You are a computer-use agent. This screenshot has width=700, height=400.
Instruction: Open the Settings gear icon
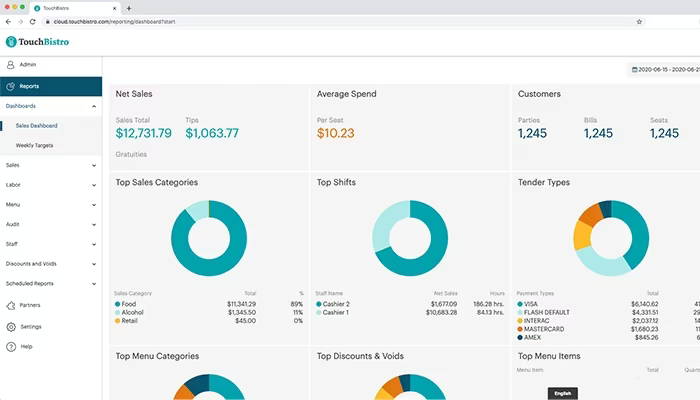(x=11, y=327)
